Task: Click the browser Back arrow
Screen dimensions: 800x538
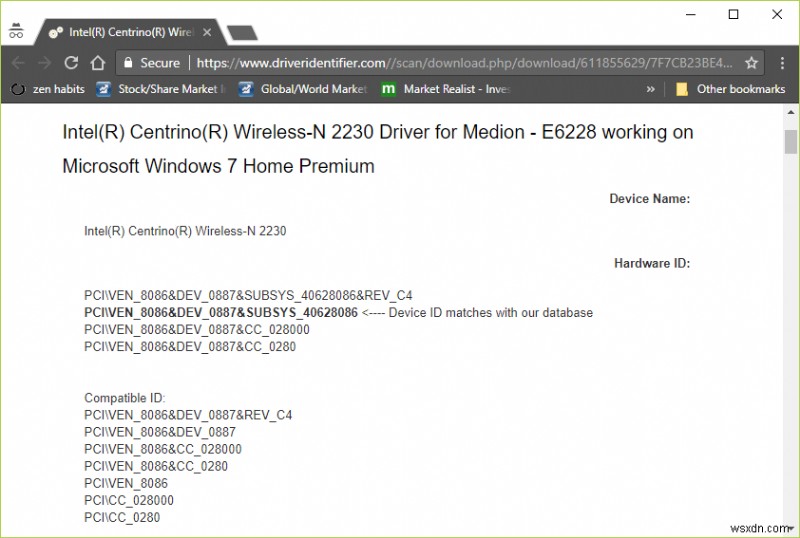Action: point(18,63)
